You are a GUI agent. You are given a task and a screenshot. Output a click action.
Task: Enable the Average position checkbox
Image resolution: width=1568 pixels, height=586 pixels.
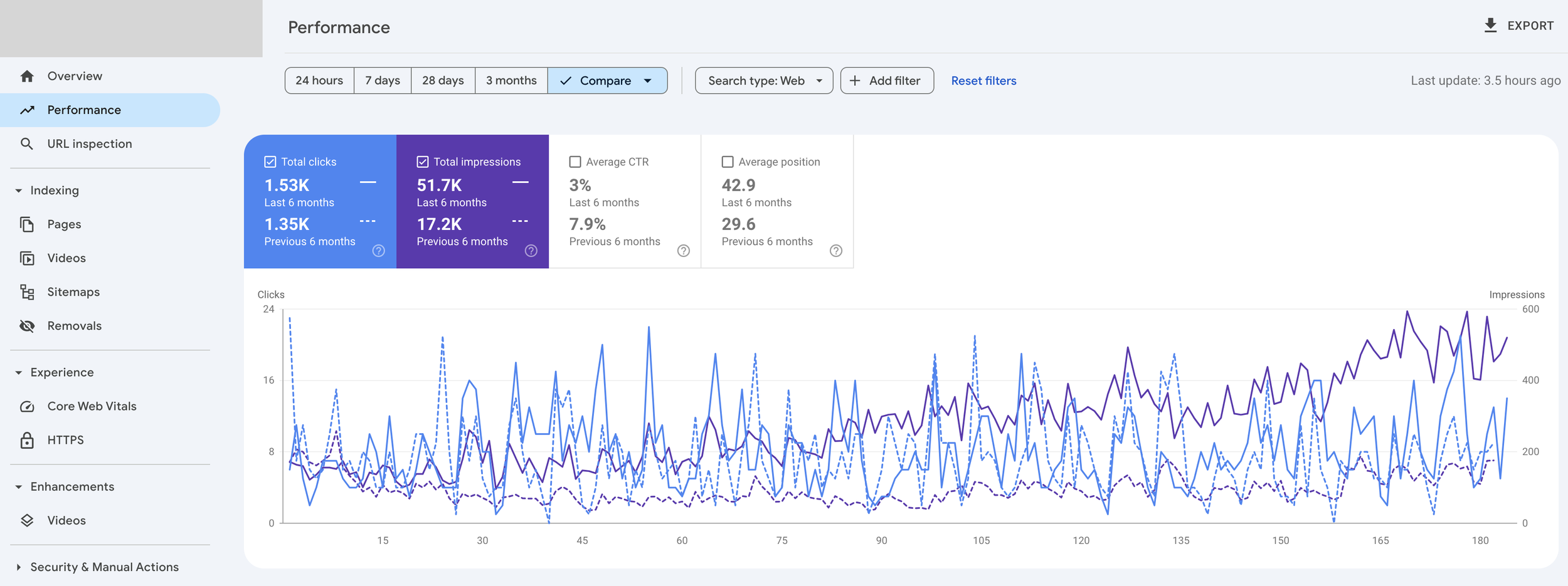click(728, 162)
